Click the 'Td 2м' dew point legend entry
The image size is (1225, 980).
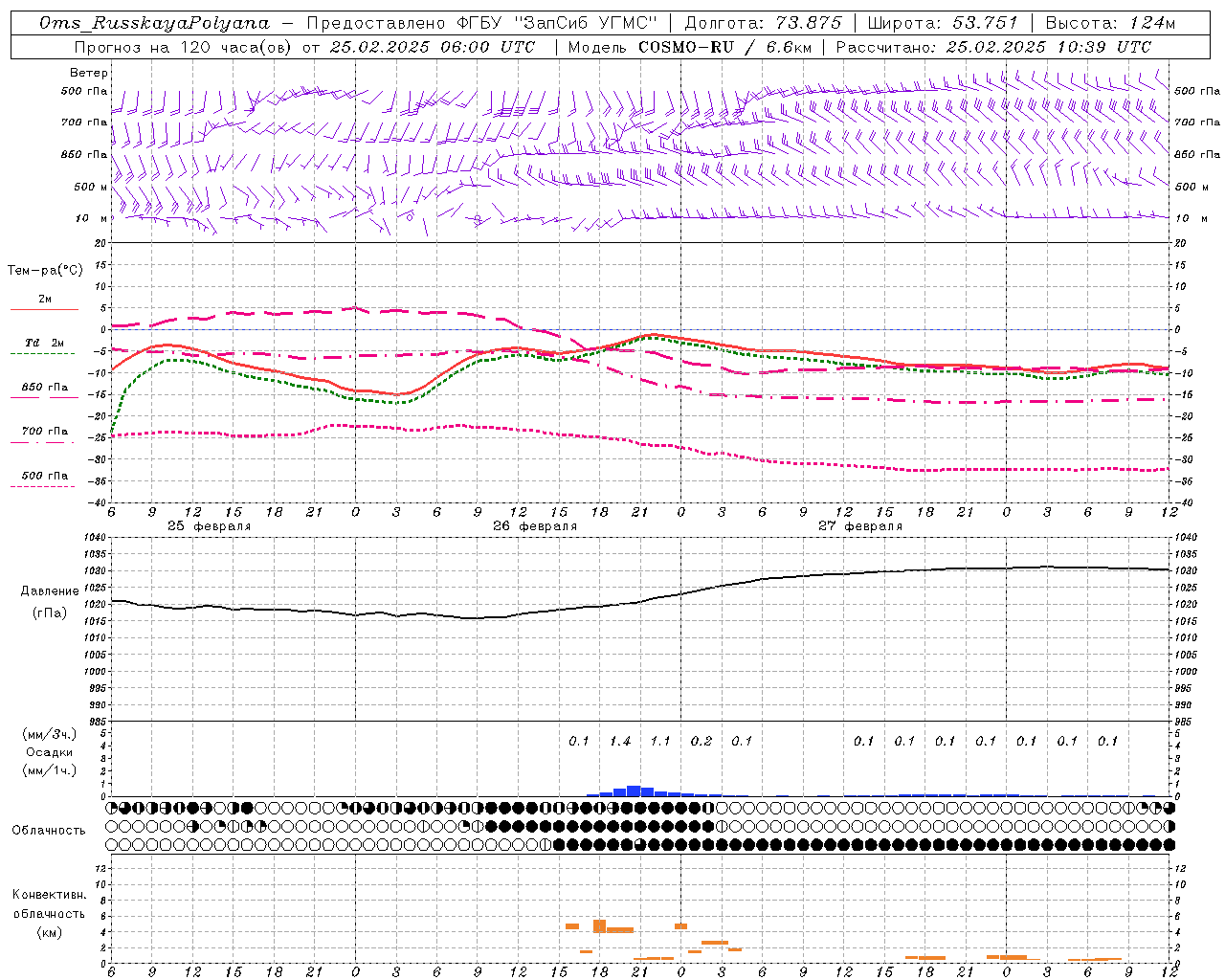[x=45, y=343]
